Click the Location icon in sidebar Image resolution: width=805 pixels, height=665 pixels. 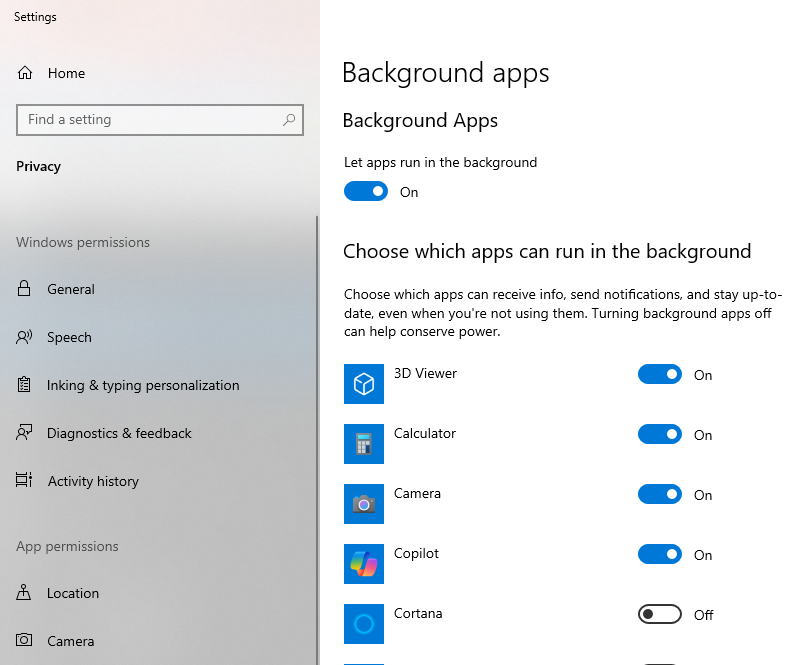pyautogui.click(x=25, y=593)
